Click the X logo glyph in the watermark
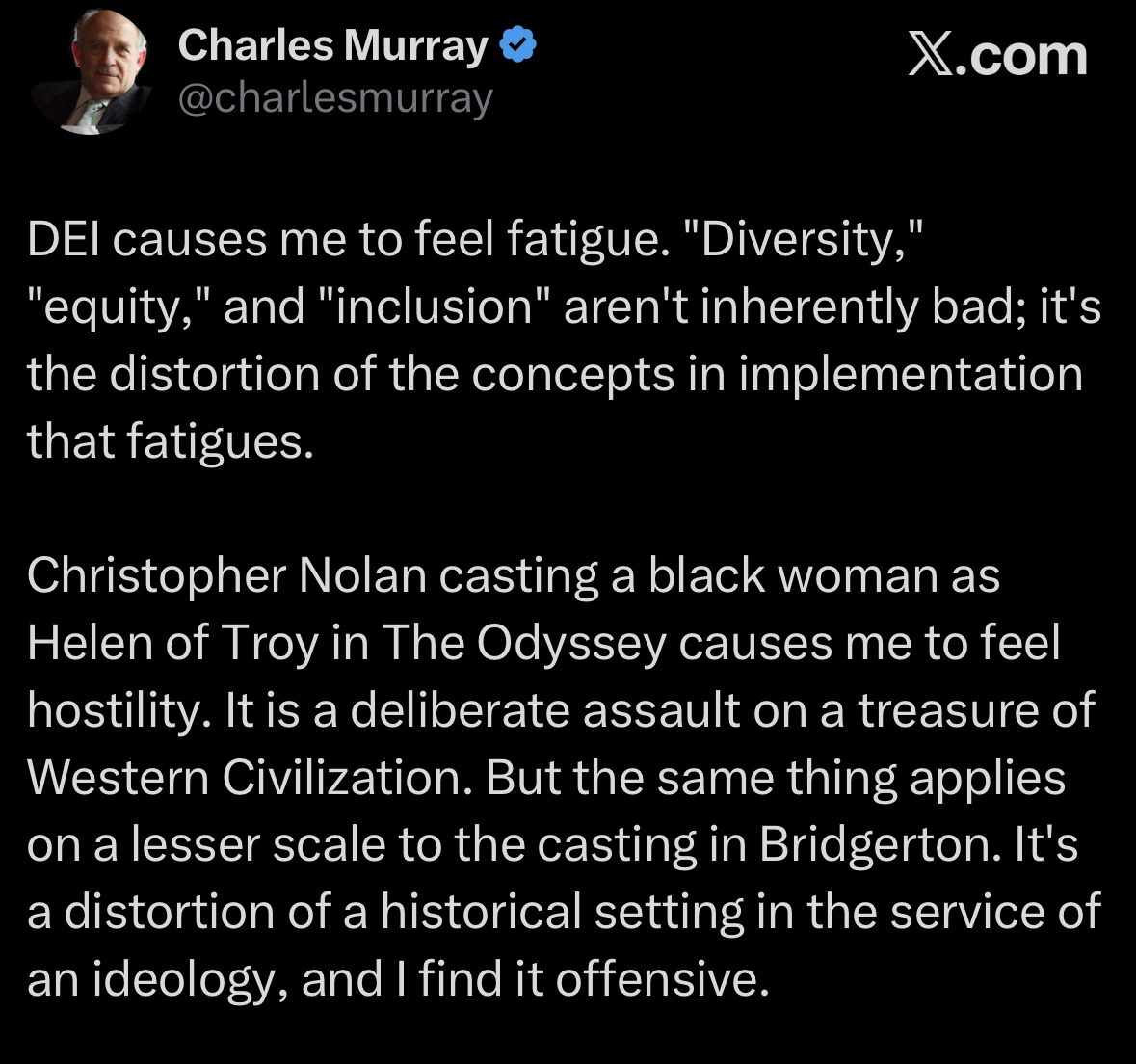Image resolution: width=1136 pixels, height=1064 pixels. click(x=930, y=56)
